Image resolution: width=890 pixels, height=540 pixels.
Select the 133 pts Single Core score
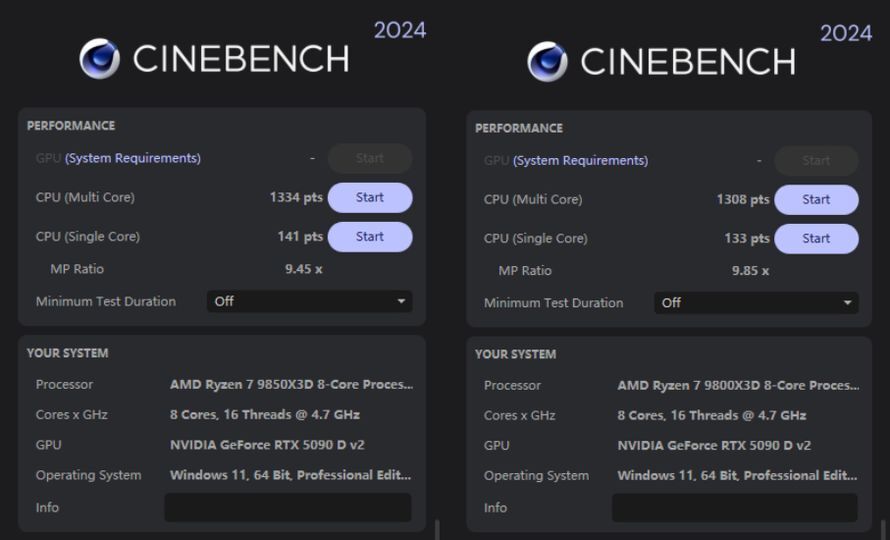click(746, 239)
